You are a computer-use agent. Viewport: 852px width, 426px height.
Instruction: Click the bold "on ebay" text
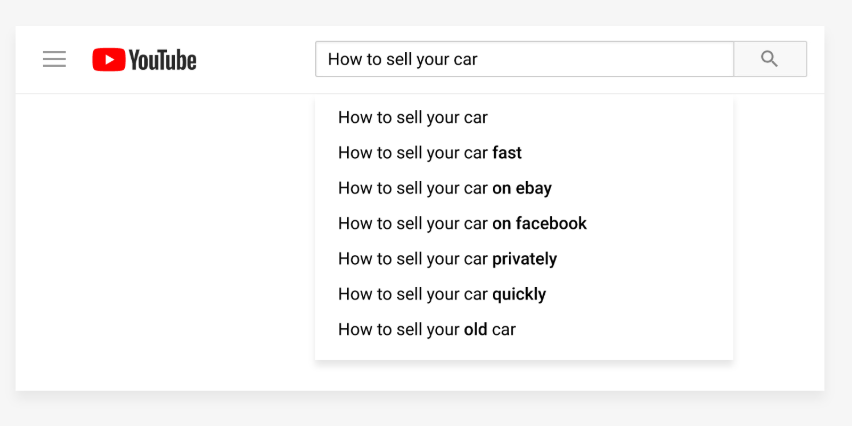click(522, 188)
